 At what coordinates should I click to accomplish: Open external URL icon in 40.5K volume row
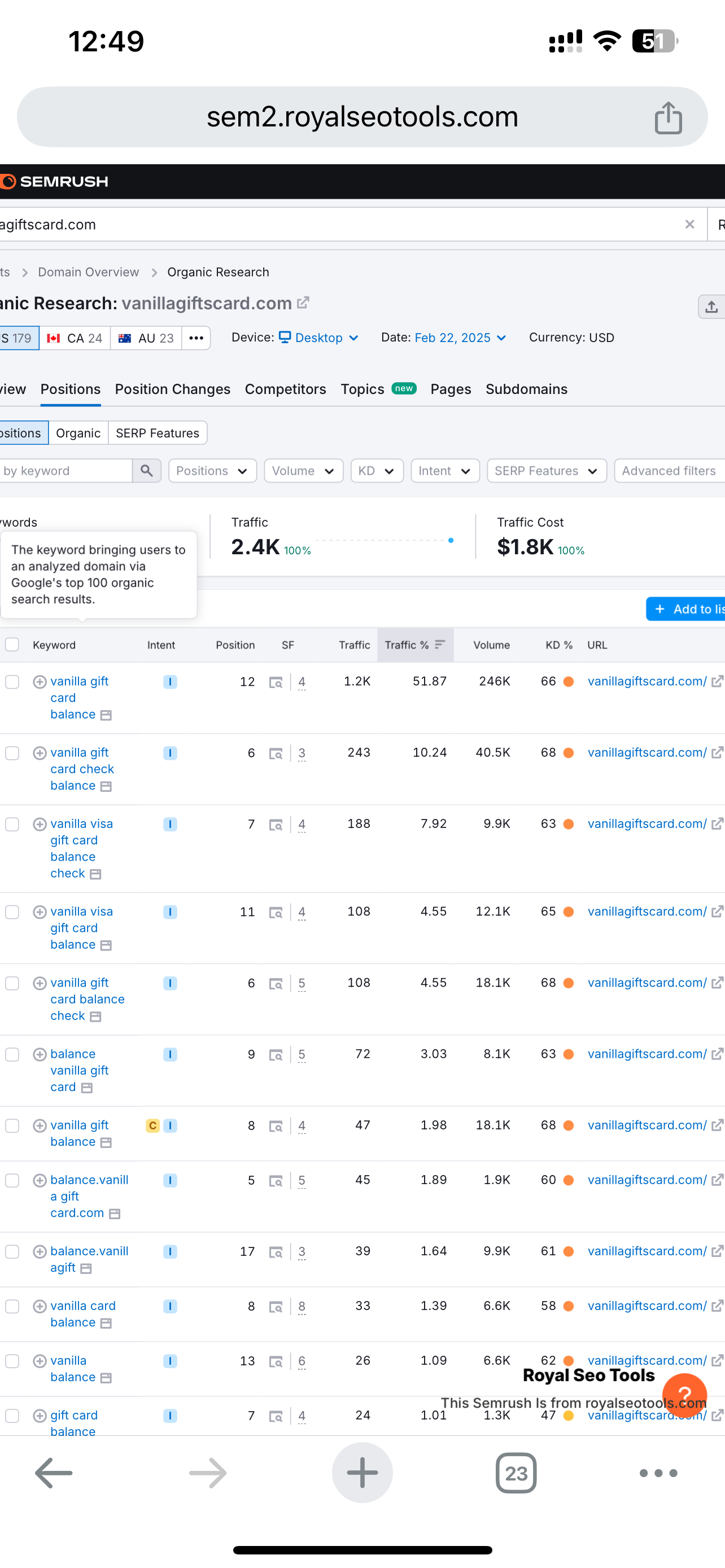[x=717, y=752]
